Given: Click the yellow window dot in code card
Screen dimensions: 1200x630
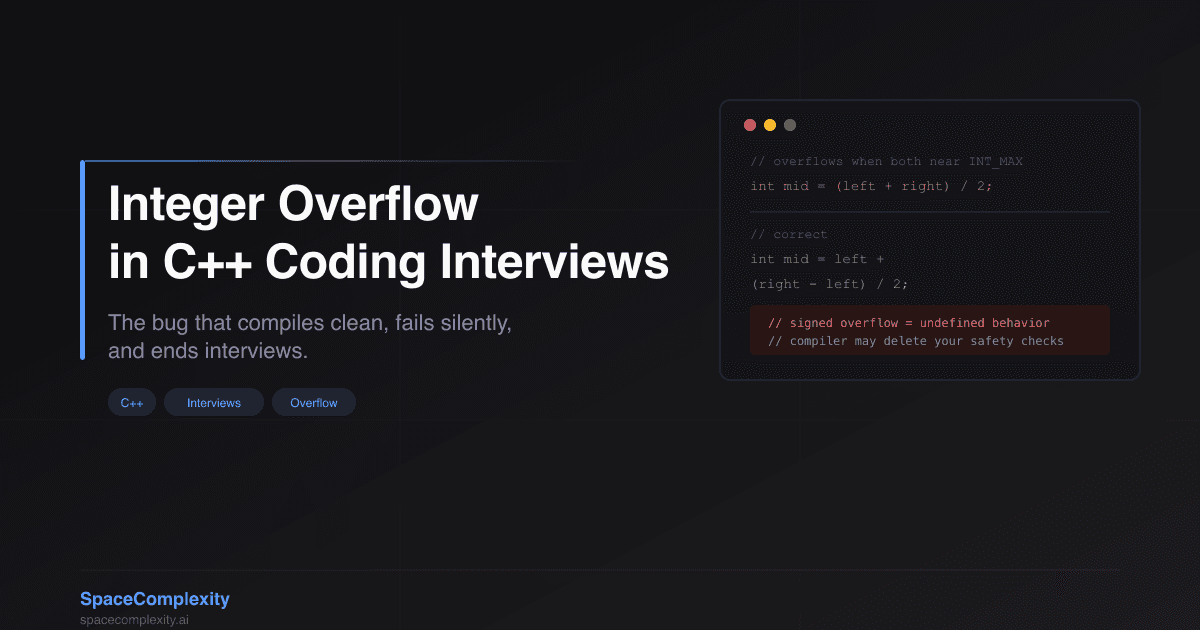Looking at the screenshot, I should 770,125.
